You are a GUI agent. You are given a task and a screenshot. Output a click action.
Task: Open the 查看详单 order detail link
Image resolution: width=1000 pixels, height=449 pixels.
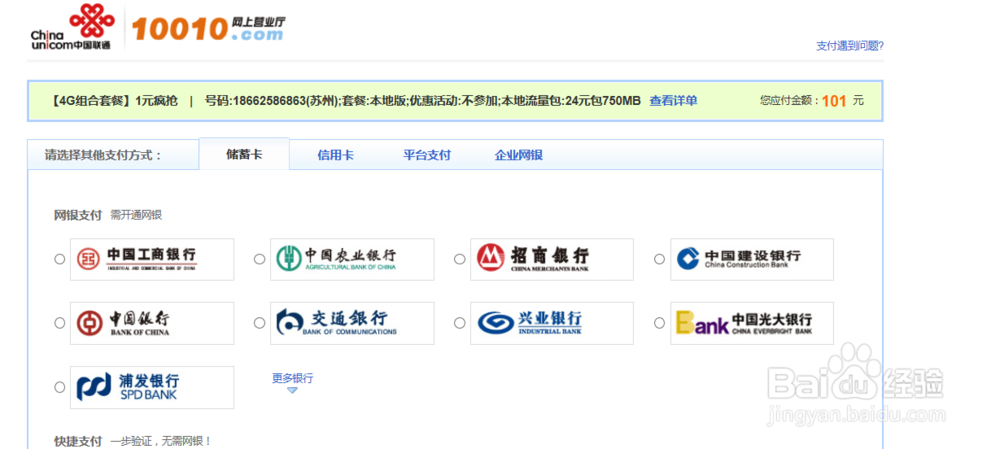pyautogui.click(x=673, y=101)
